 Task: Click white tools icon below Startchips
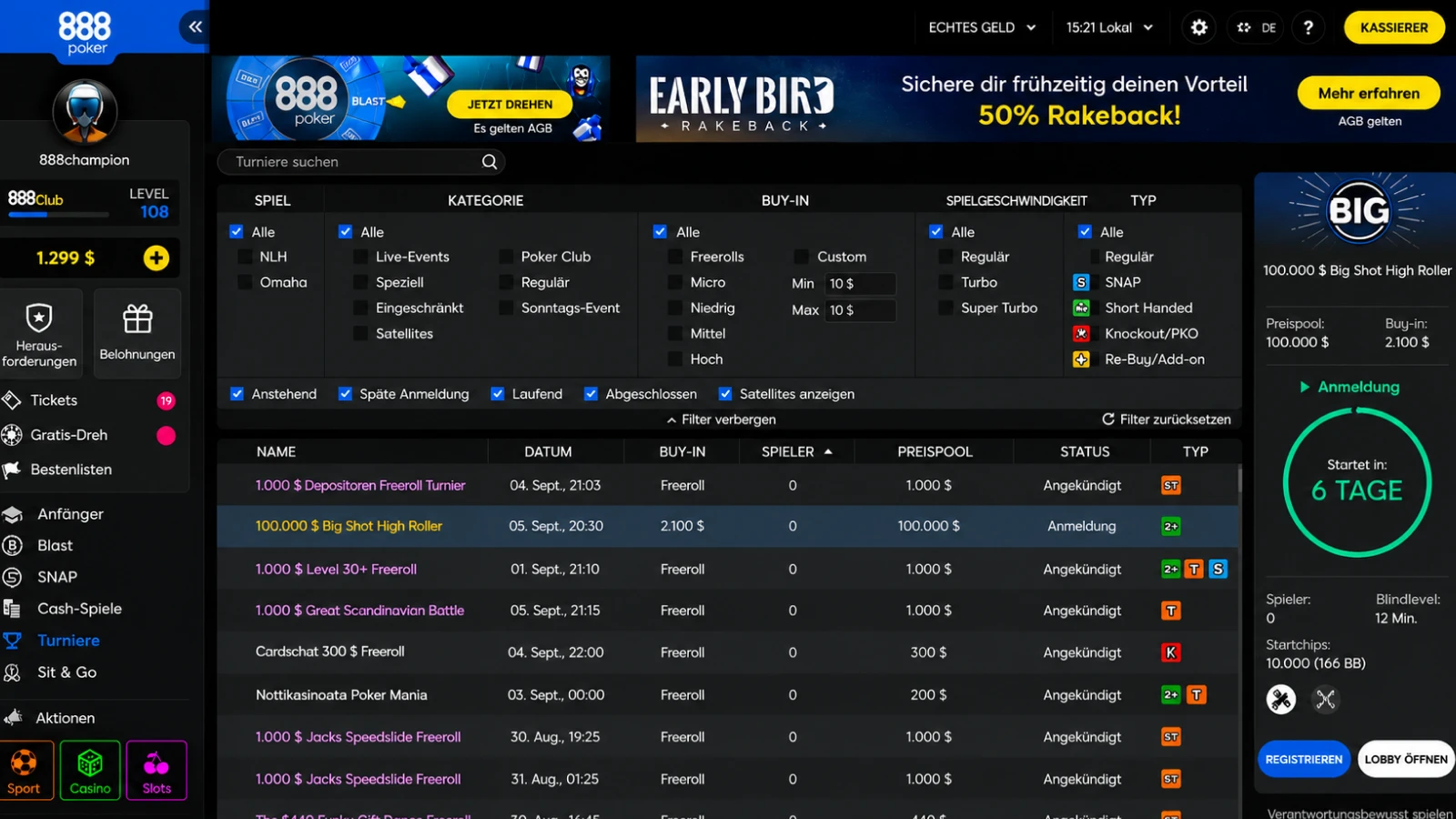pos(1281,699)
